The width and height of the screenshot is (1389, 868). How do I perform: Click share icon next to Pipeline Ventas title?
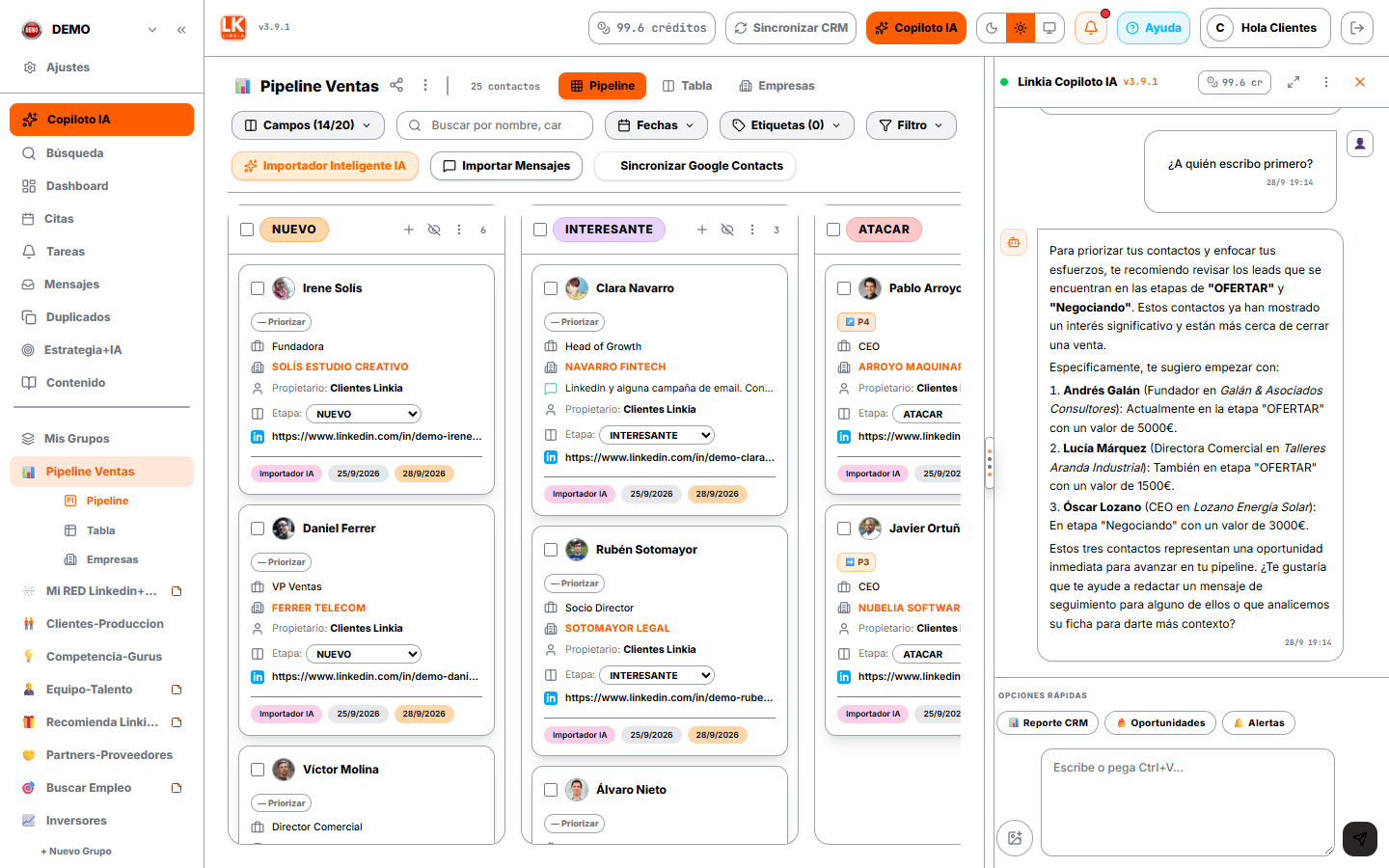click(396, 85)
